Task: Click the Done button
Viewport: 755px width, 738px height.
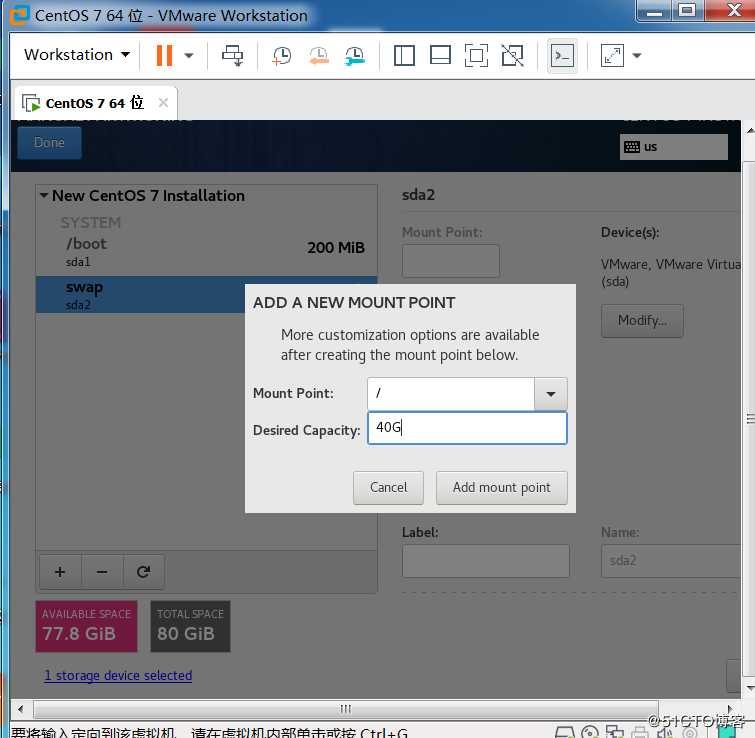Action: pyautogui.click(x=49, y=142)
